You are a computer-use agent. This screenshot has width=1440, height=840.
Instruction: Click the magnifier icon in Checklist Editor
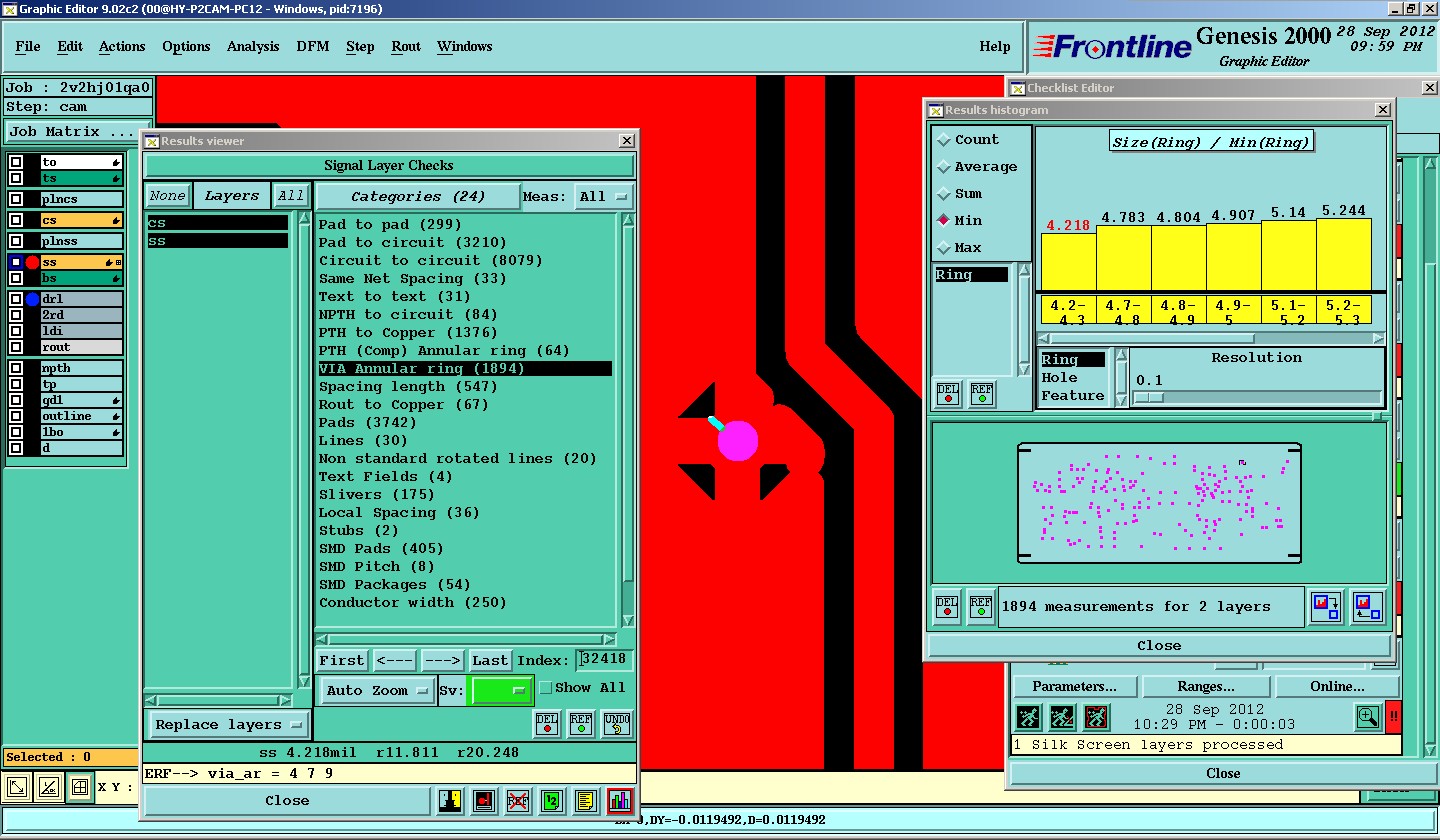(x=1368, y=717)
